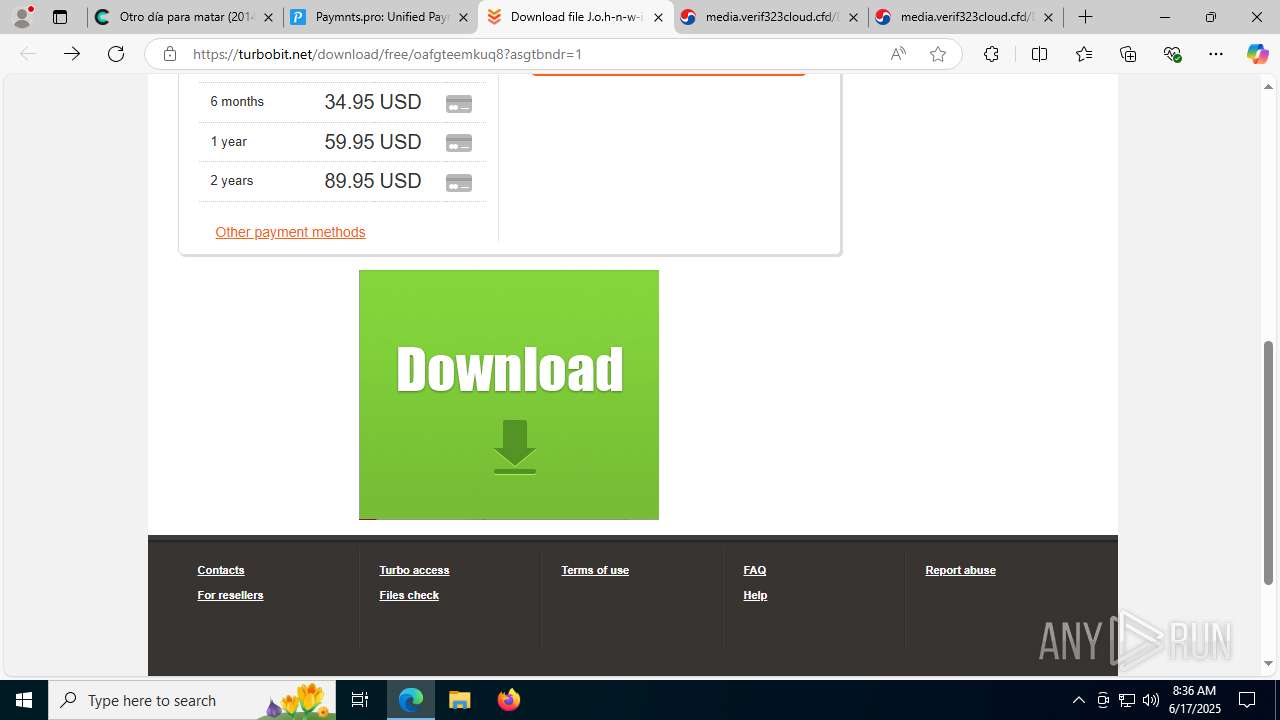Close the Download file tab

click(658, 17)
